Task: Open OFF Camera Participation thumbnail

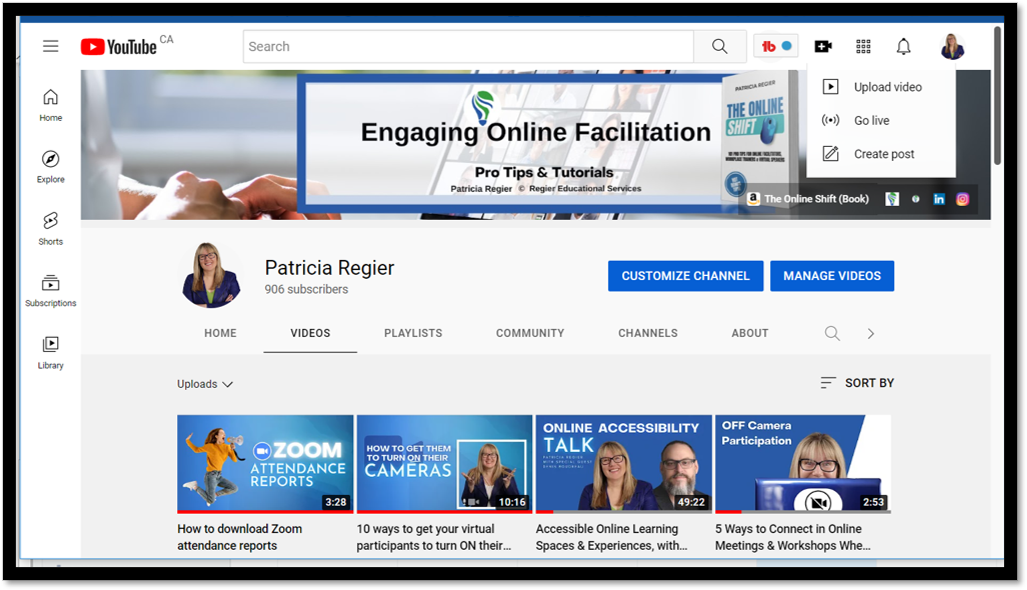Action: [x=803, y=464]
